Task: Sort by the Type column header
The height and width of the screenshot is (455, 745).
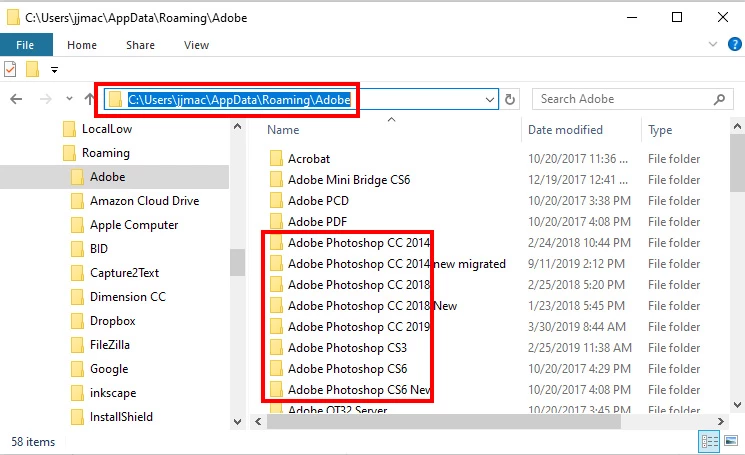Action: point(660,130)
